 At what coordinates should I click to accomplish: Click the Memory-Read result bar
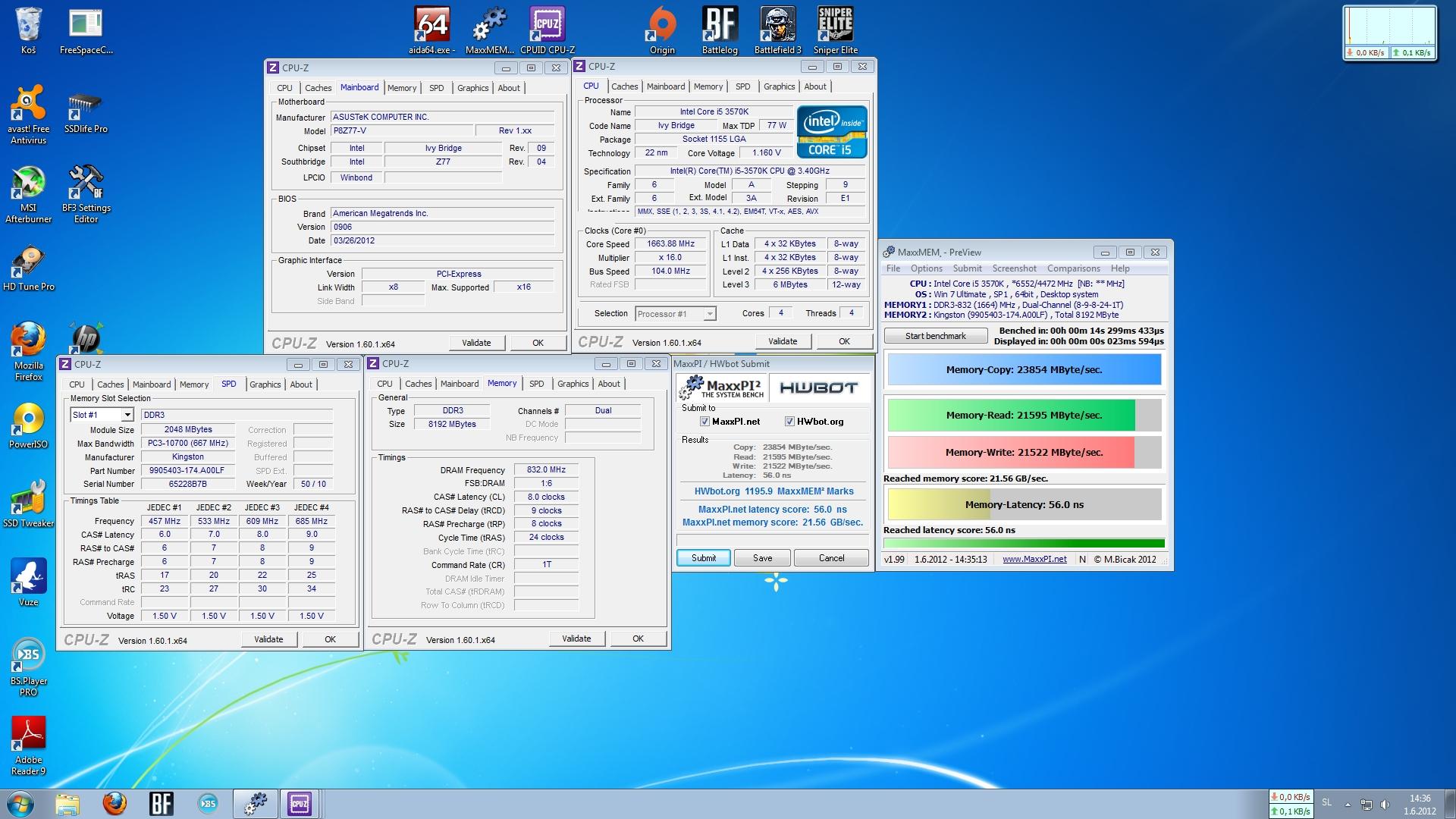coord(1024,416)
